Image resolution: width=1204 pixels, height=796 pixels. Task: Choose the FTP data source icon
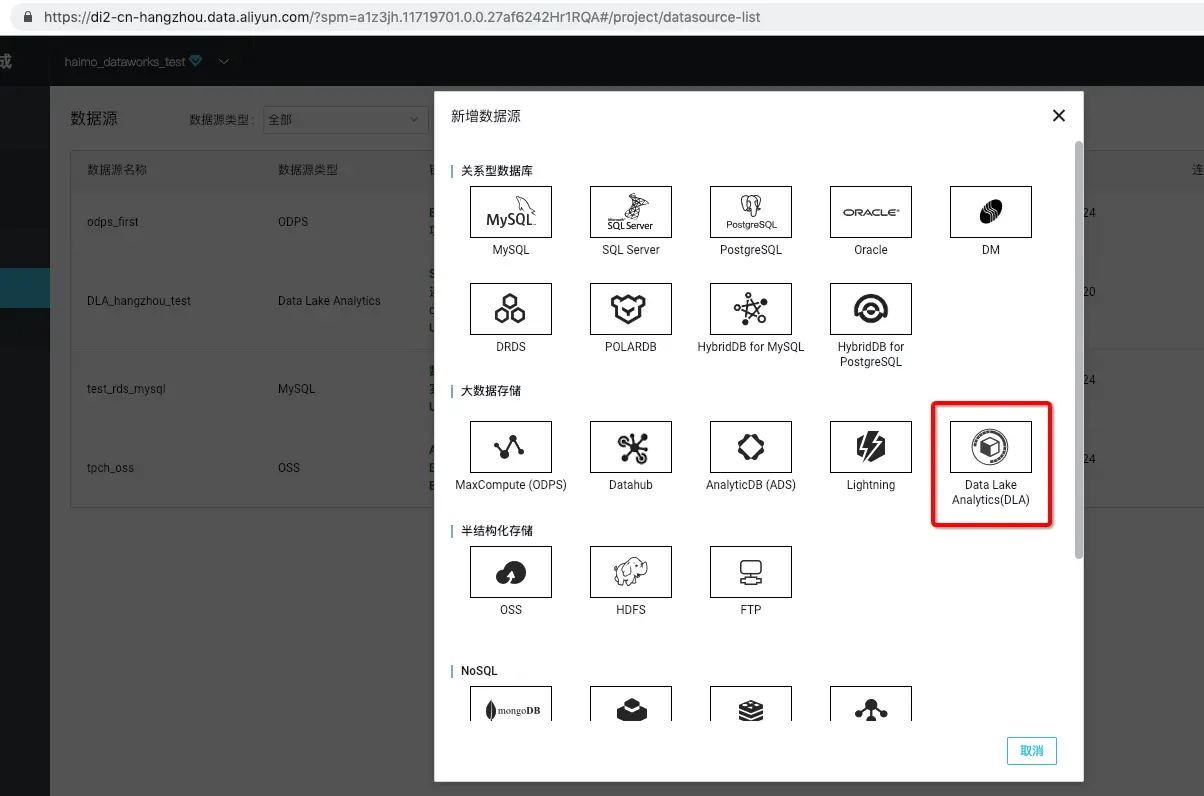pos(751,572)
